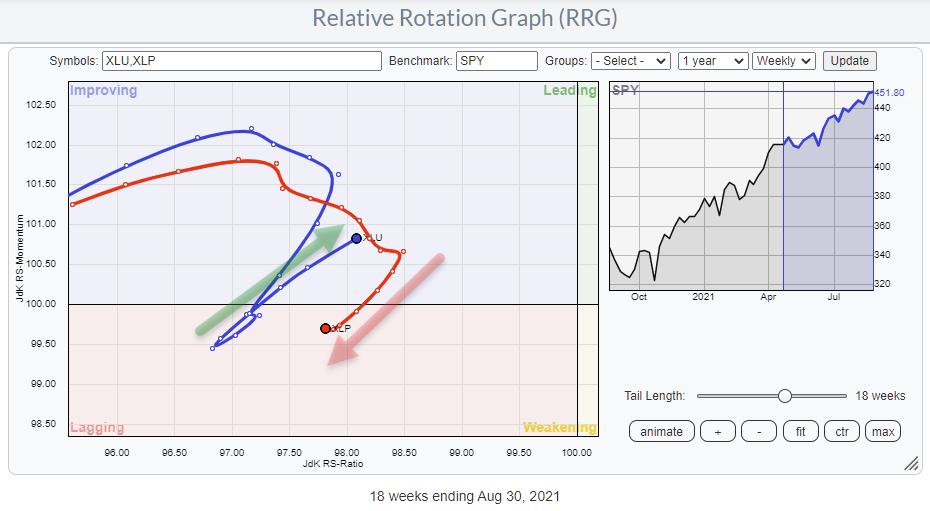
Task: Click the Symbols input field
Action: pyautogui.click(x=242, y=61)
